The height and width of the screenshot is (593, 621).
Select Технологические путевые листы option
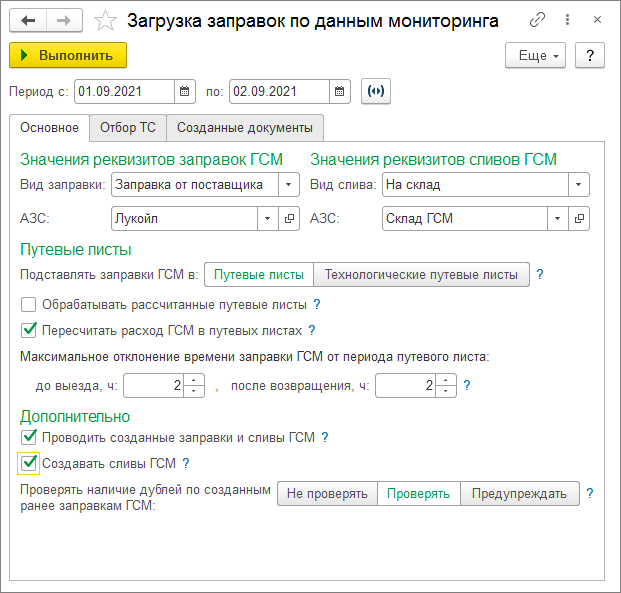point(421,274)
